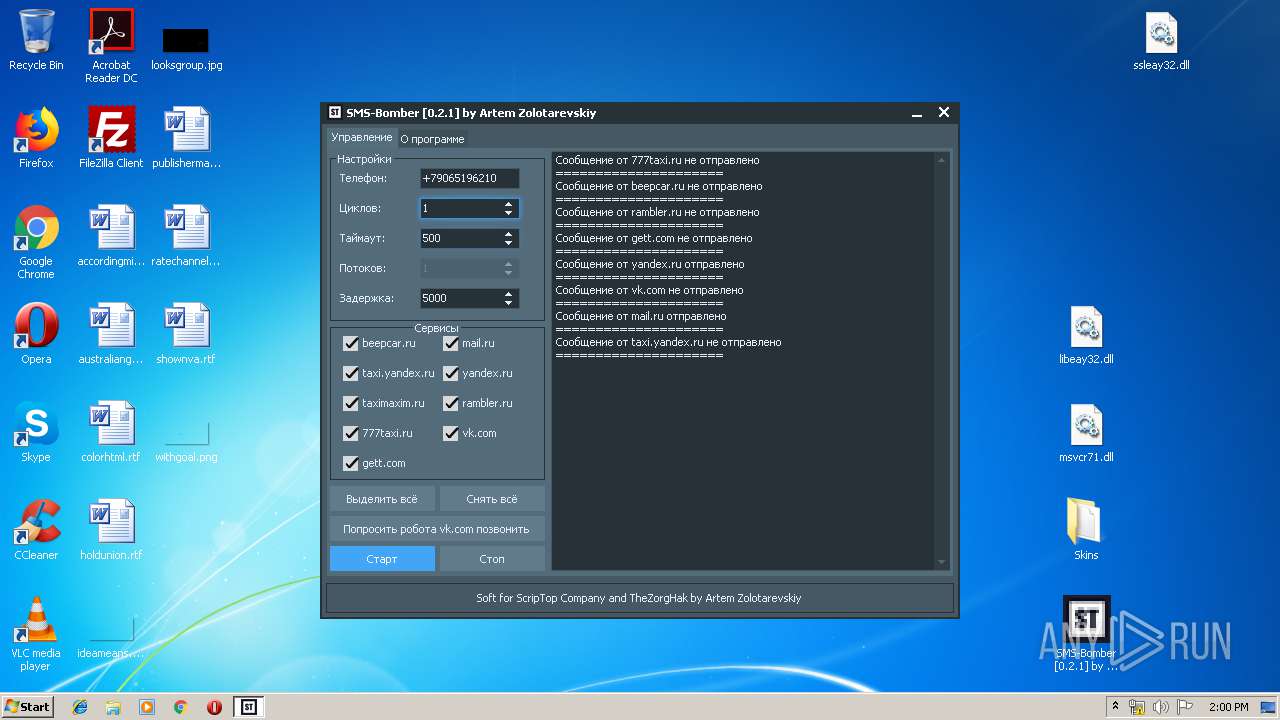Switch to the О программе tab
This screenshot has width=1280, height=720.
coord(432,139)
